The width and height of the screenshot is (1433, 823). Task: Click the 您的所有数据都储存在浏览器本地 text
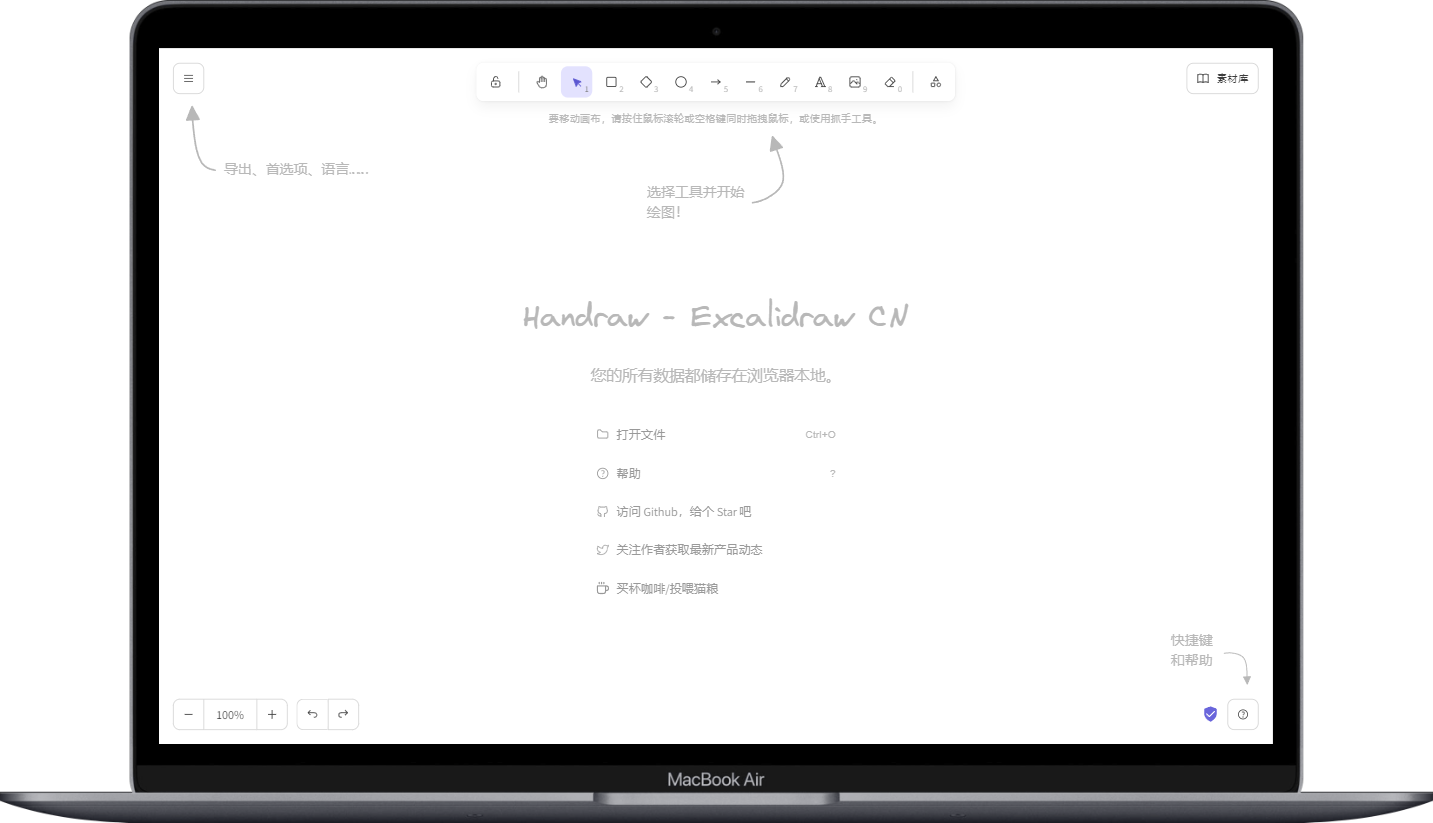pyautogui.click(x=712, y=376)
